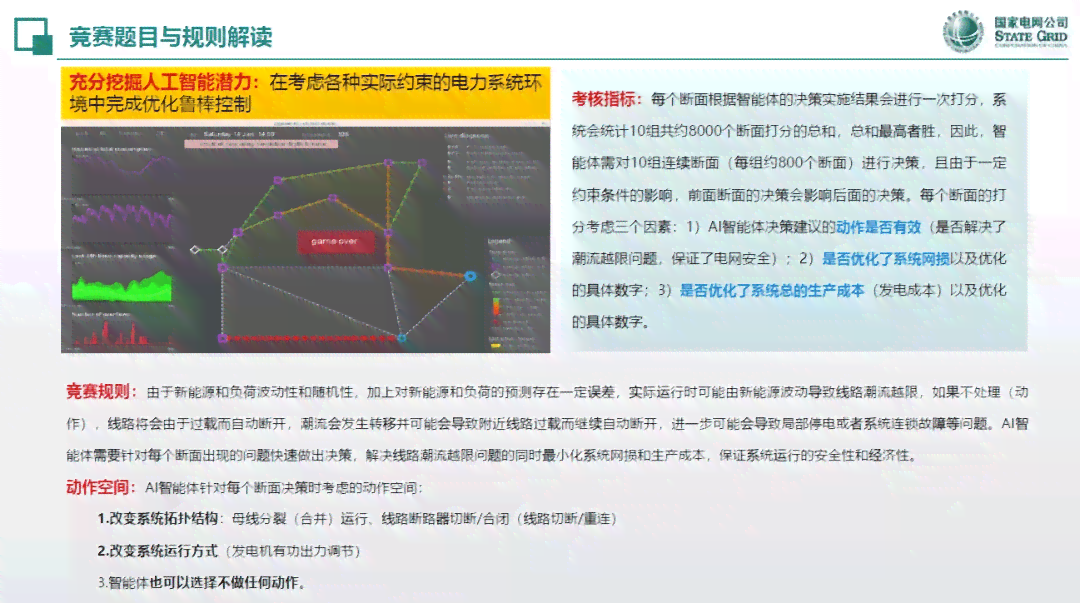Click the blue node ending the red dotted line
Viewport: 1080px width, 603px height.
point(402,338)
